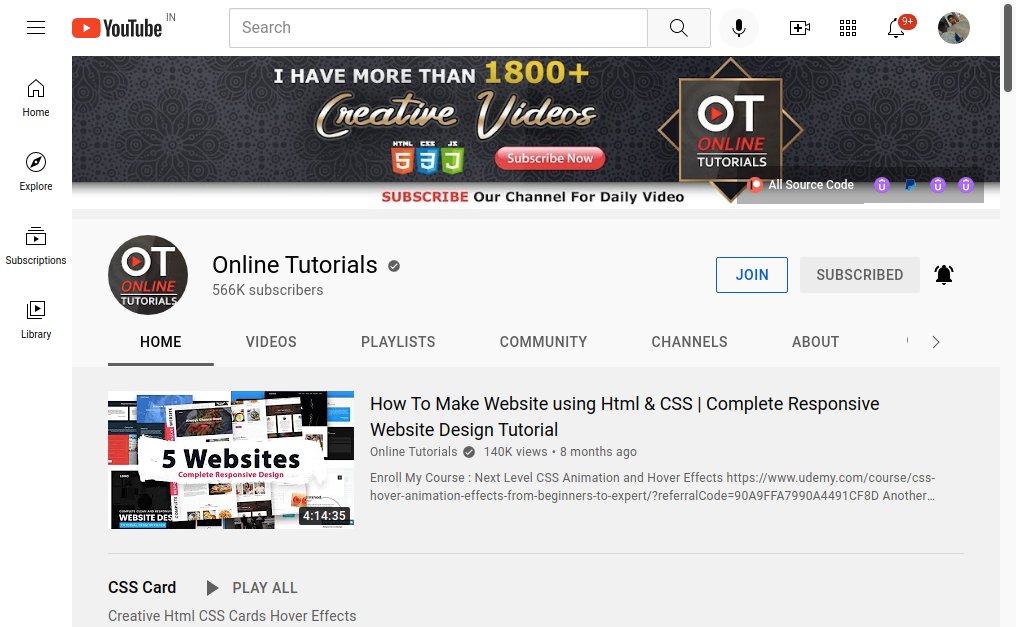Image resolution: width=1016 pixels, height=627 pixels.
Task: Click Creative Html CSS Cards Hover Effects text
Action: (x=232, y=616)
